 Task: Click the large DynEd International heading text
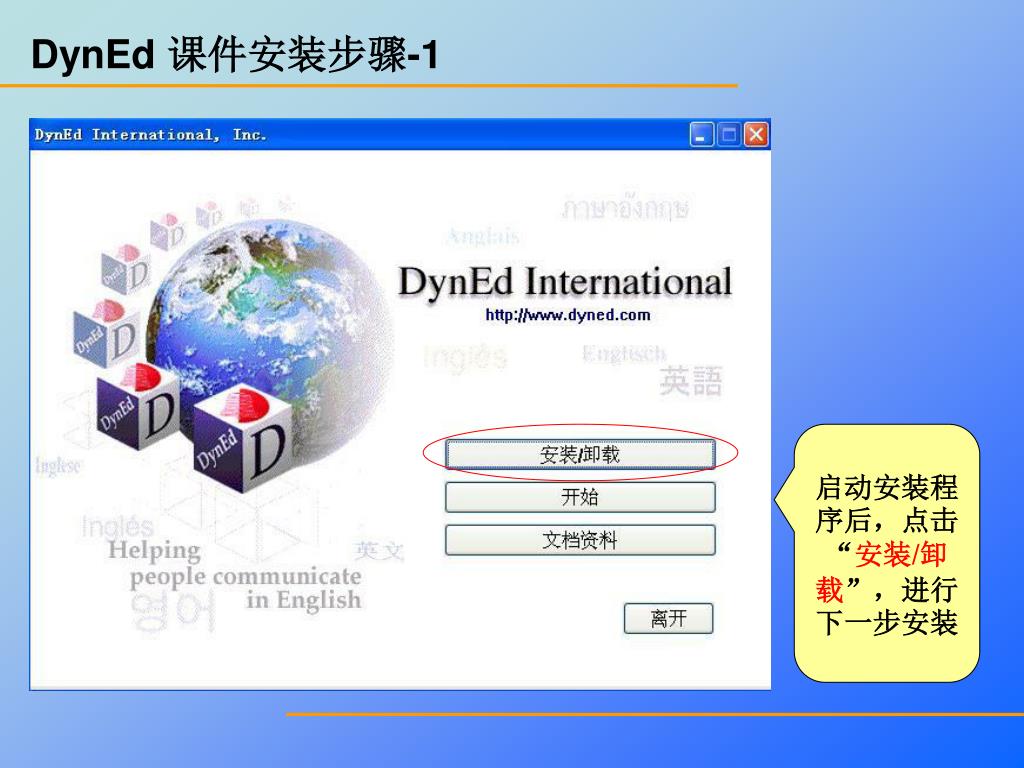(565, 281)
